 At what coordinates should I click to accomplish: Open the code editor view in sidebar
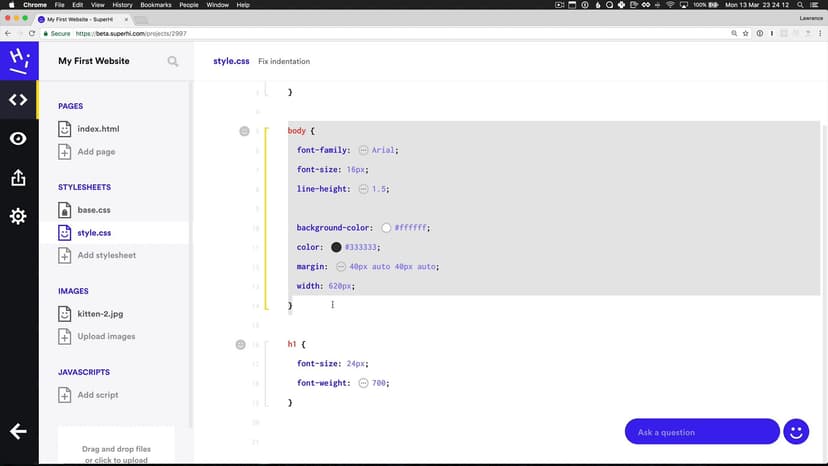click(x=18, y=99)
